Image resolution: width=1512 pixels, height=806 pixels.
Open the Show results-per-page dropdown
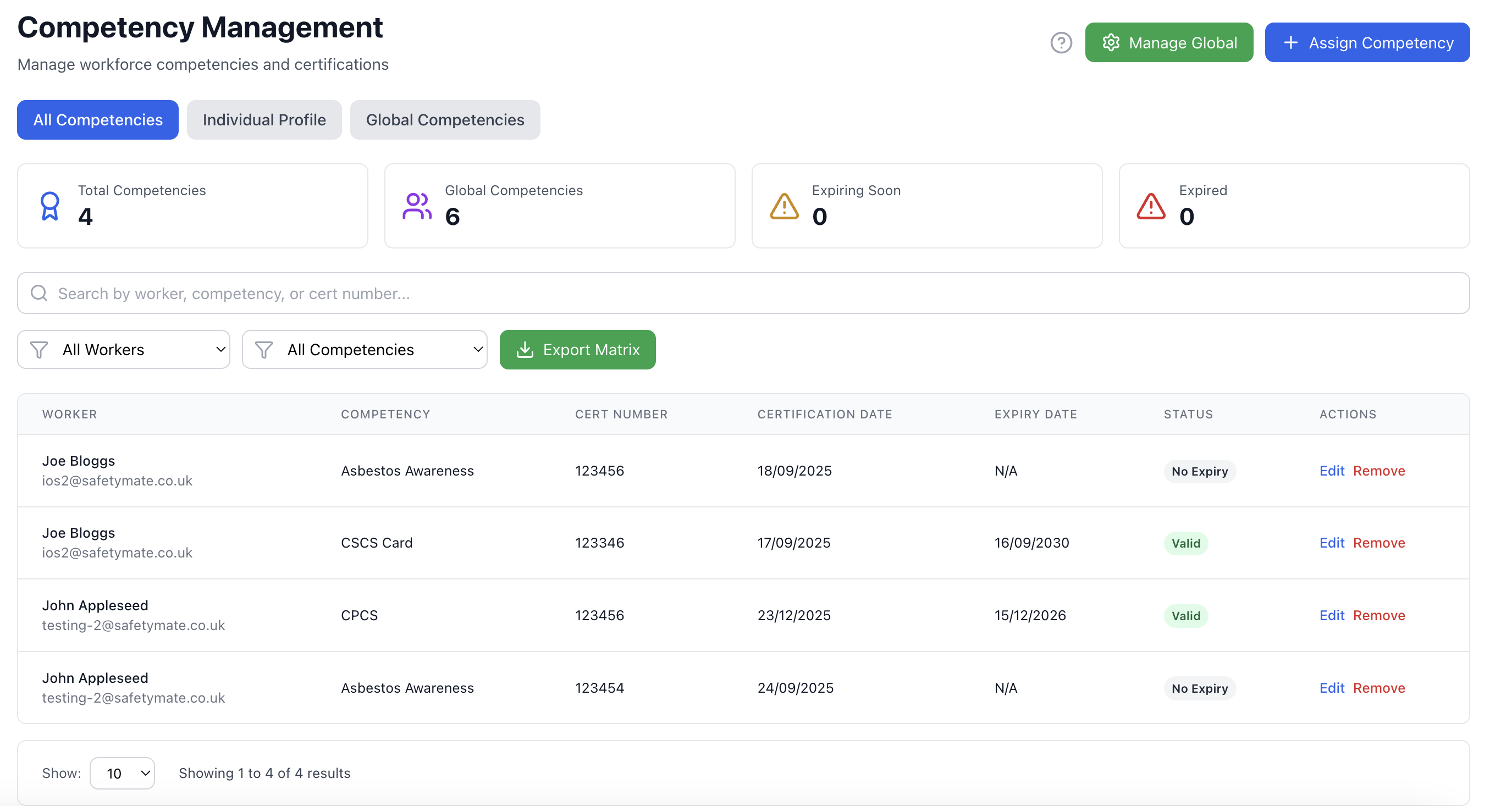click(x=122, y=773)
